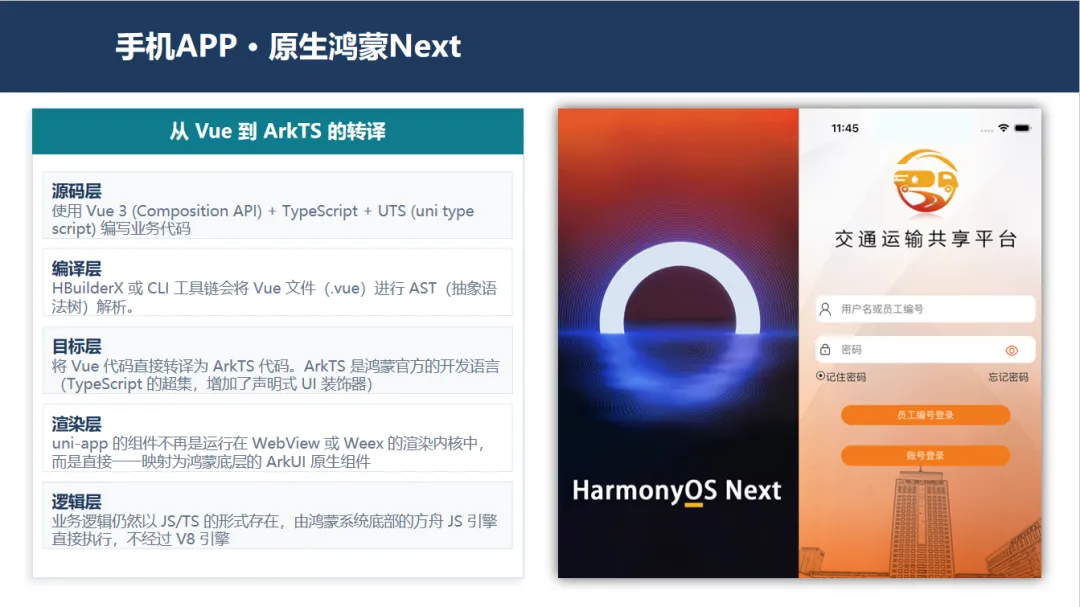Tap the 账号登录 button

coord(925,455)
